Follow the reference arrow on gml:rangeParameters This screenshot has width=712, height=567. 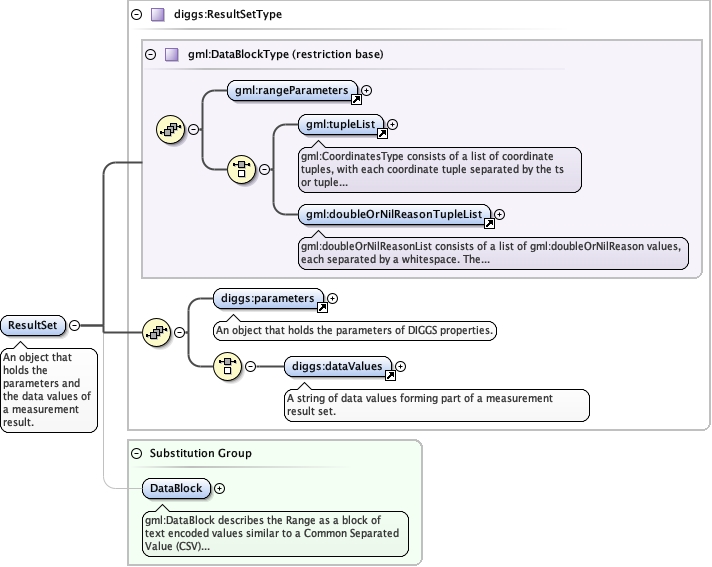point(356,99)
